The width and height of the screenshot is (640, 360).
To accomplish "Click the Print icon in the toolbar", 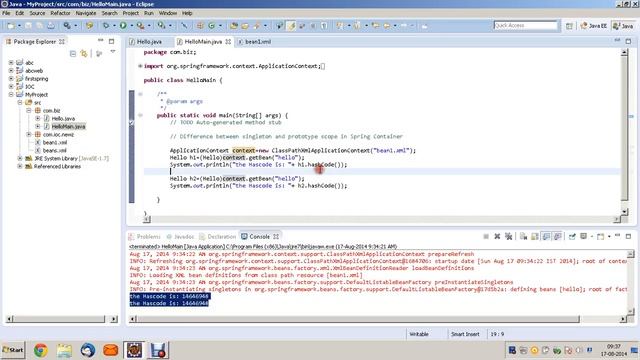I will click(x=51, y=26).
